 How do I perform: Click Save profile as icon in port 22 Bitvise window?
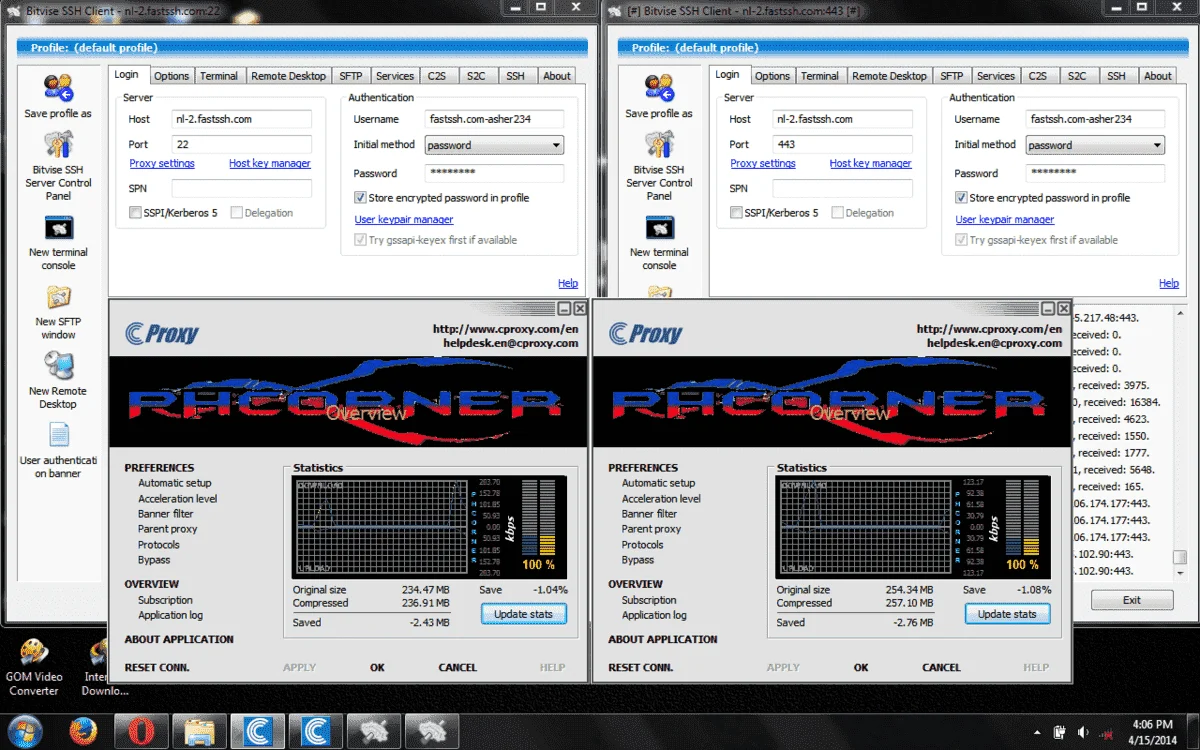point(58,88)
